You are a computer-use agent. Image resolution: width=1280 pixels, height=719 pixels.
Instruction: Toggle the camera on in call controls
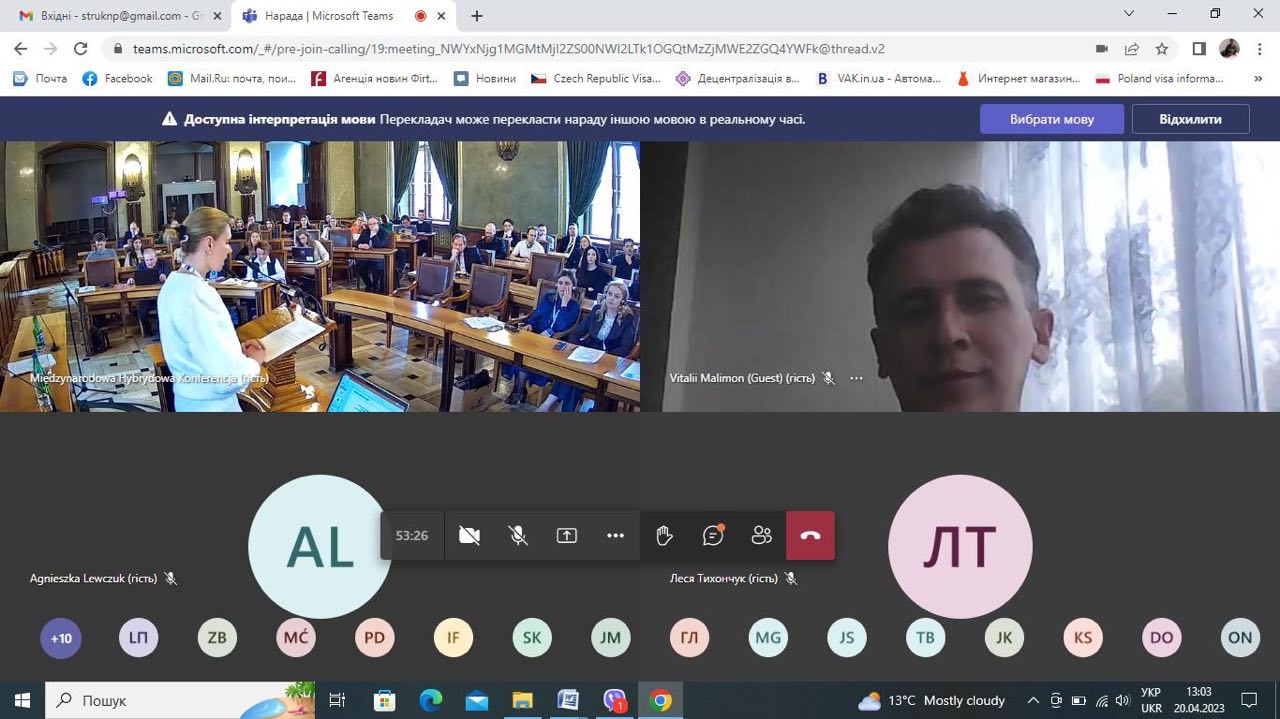[x=469, y=536]
